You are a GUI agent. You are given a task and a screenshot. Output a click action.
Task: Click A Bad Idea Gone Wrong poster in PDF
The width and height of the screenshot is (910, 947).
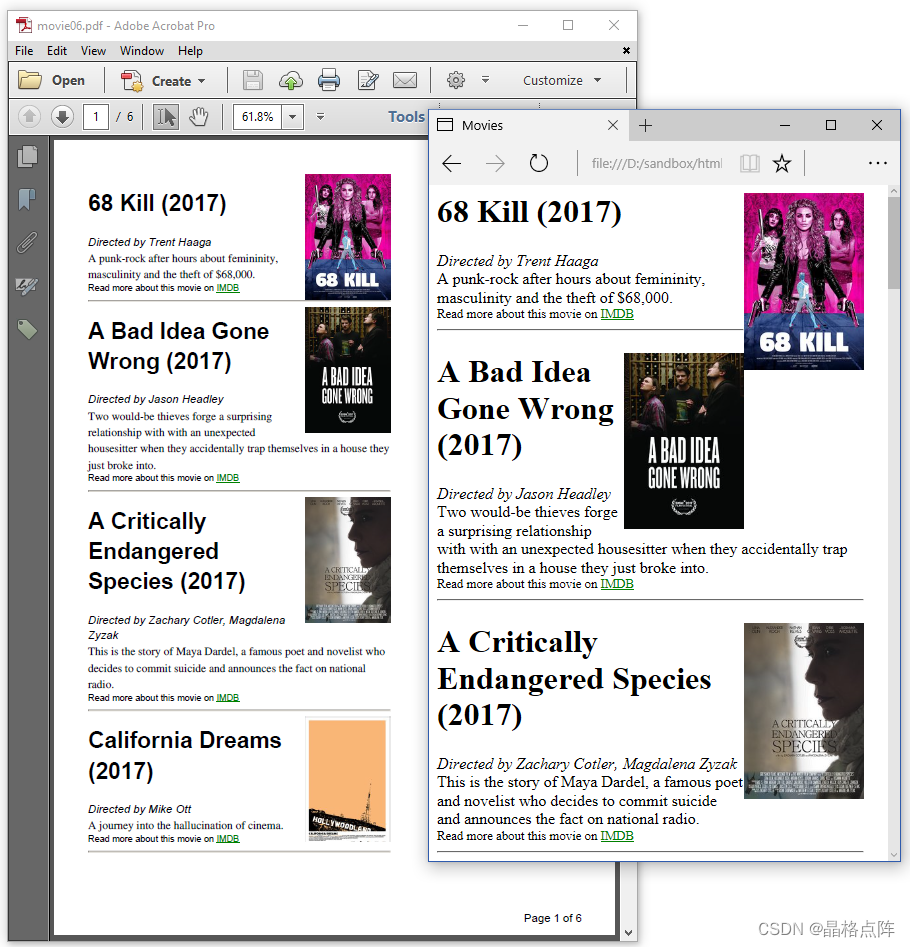[348, 370]
